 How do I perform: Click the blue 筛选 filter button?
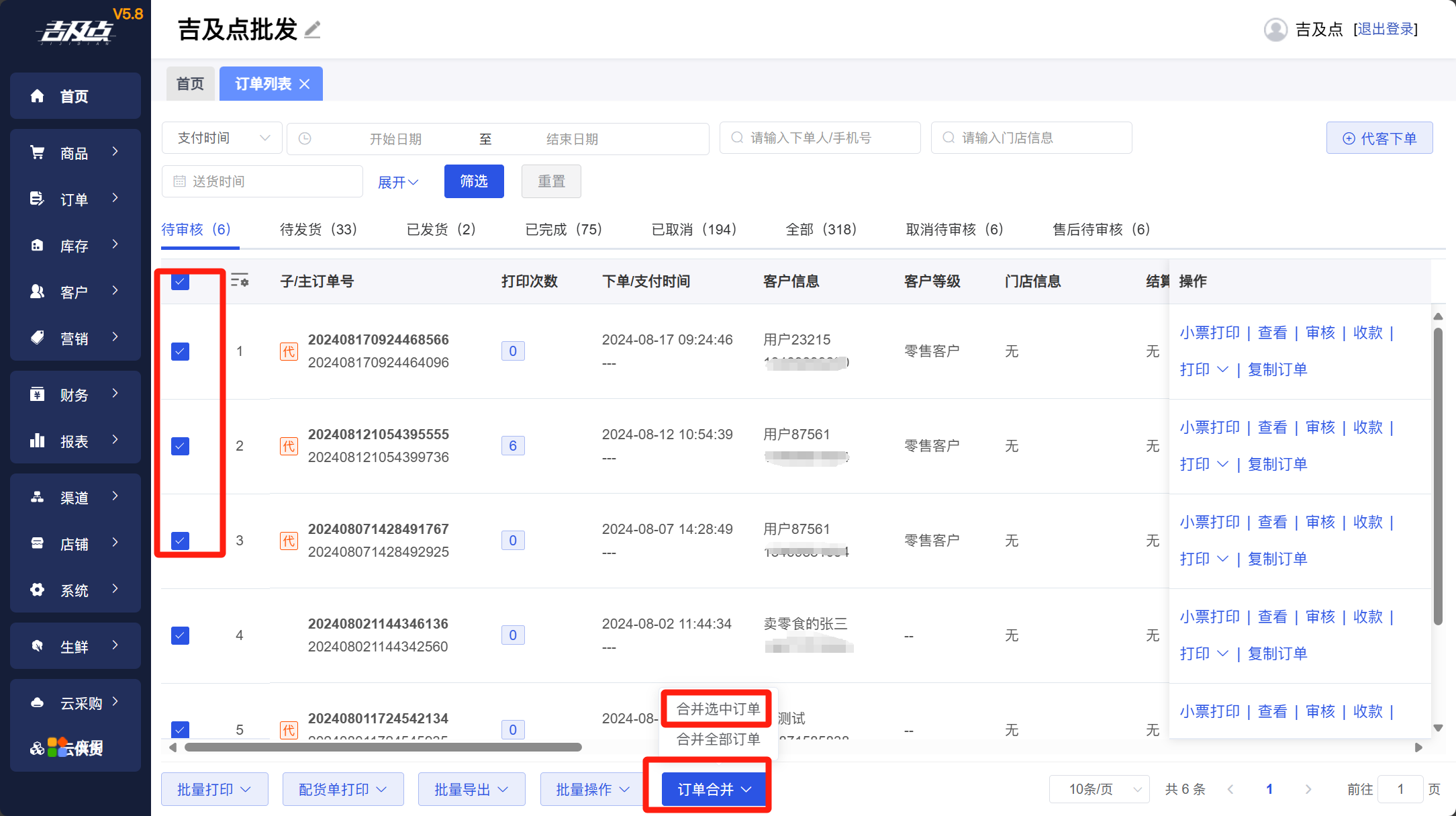click(474, 181)
